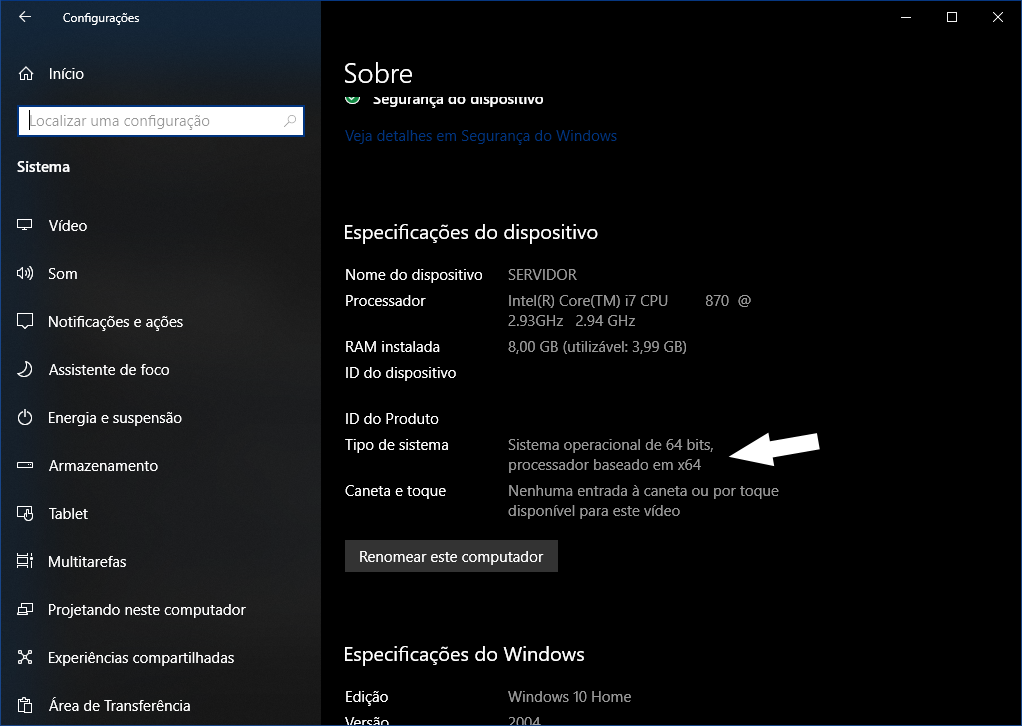Select the Tablet icon
1022x726 pixels.
click(25, 514)
